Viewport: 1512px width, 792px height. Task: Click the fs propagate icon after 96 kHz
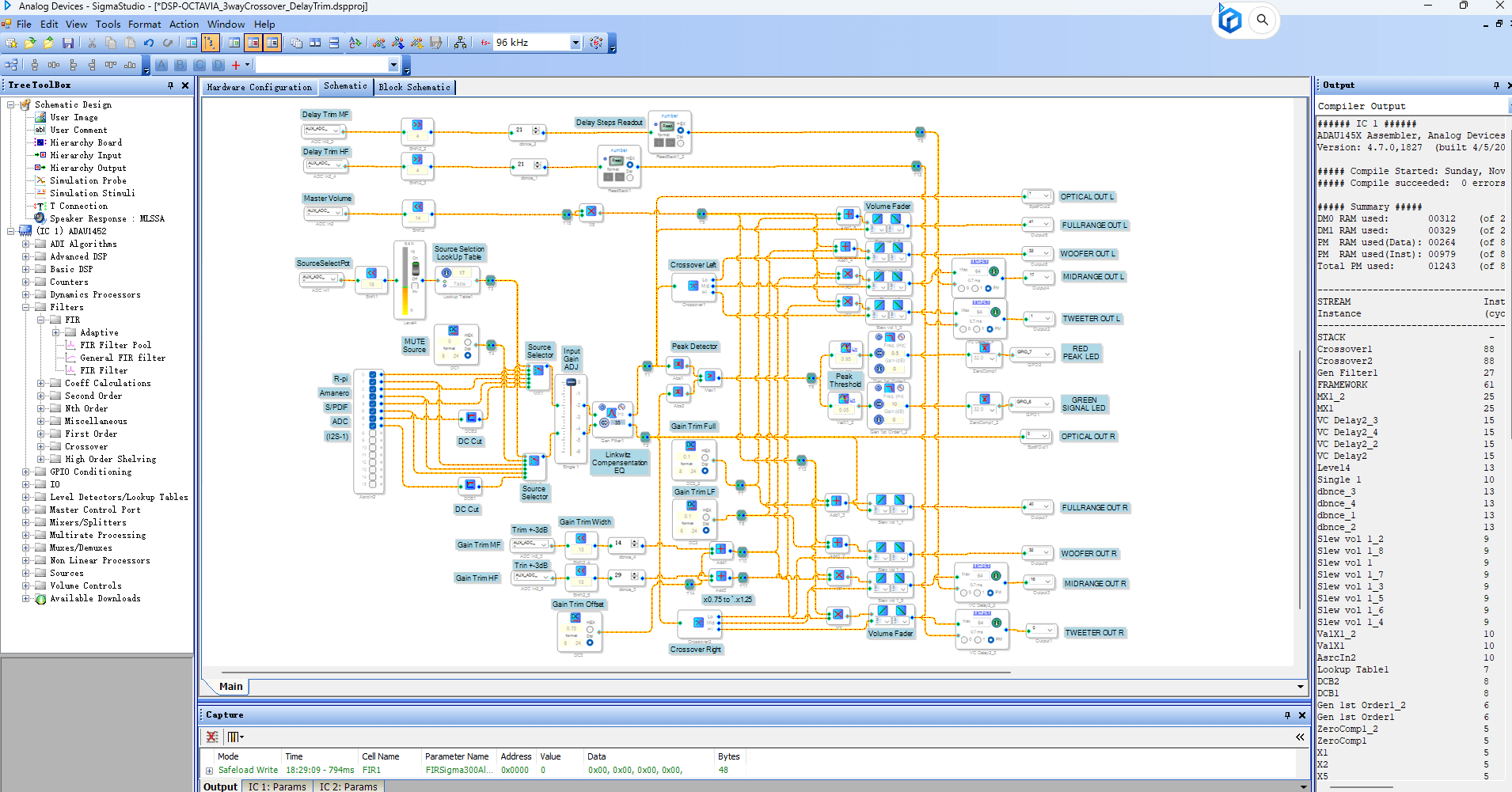(x=596, y=43)
